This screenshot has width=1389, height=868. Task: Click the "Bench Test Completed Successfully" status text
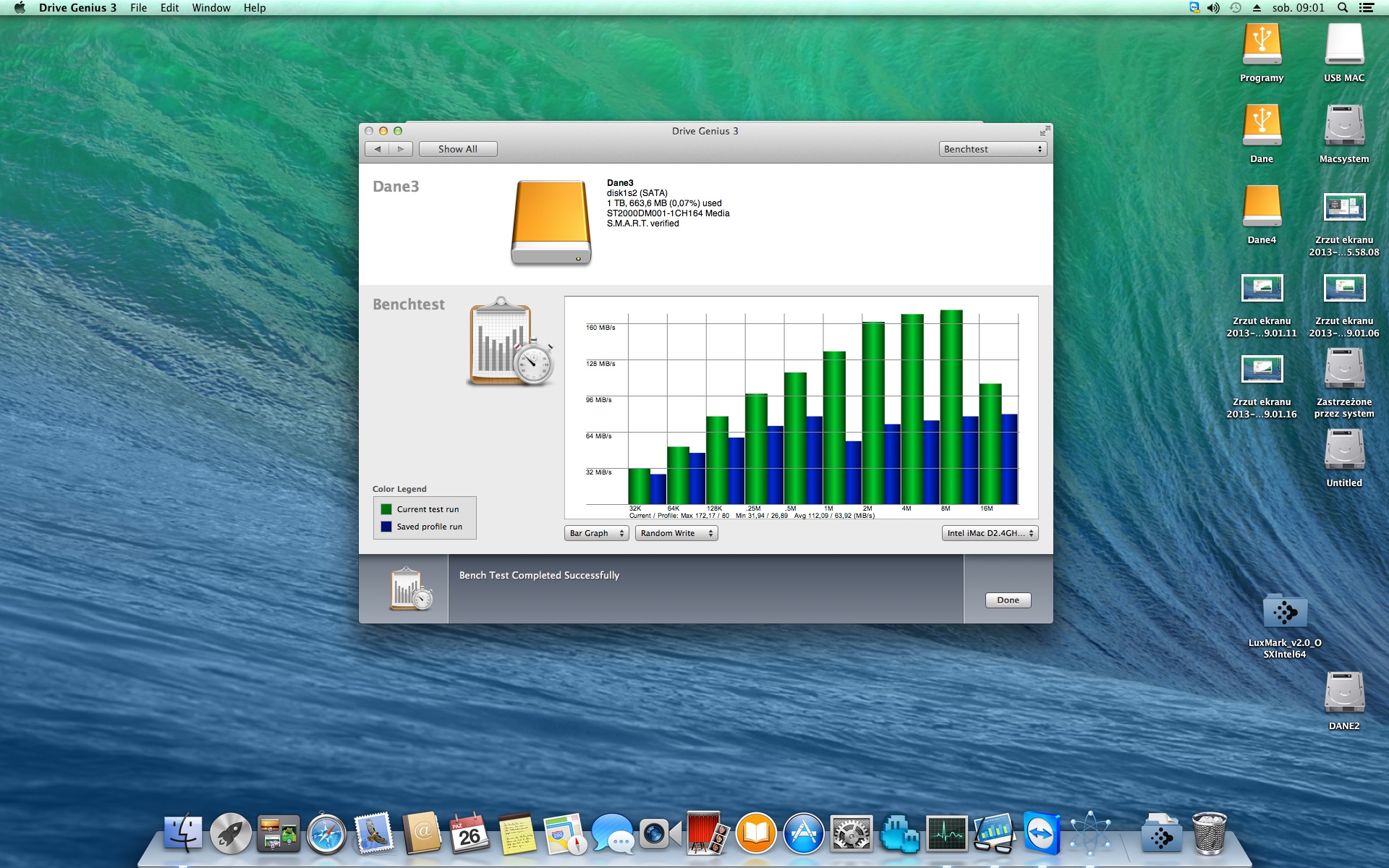(x=539, y=575)
